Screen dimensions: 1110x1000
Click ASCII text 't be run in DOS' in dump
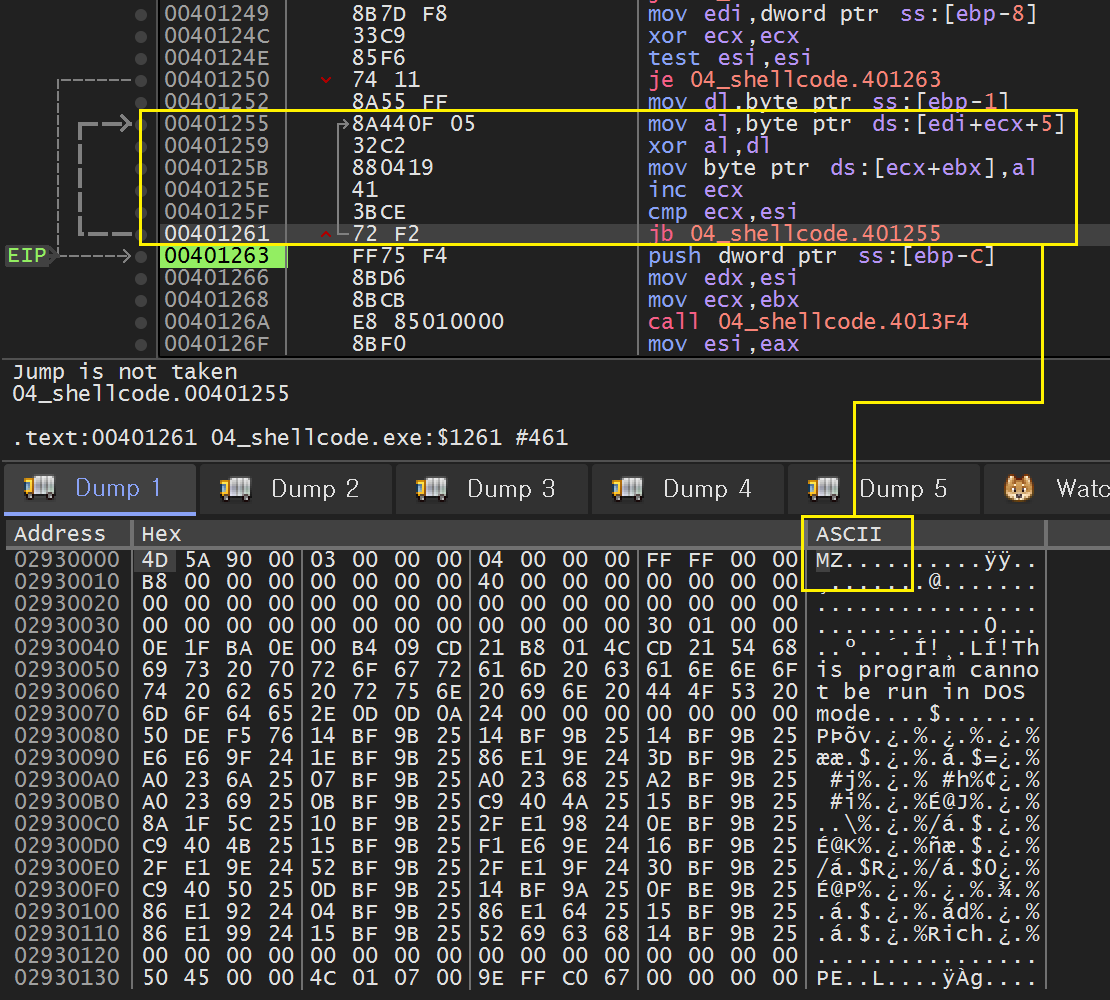pos(920,691)
